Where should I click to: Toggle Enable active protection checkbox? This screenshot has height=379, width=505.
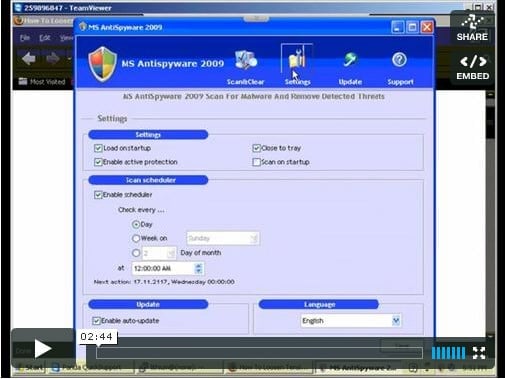[98, 162]
